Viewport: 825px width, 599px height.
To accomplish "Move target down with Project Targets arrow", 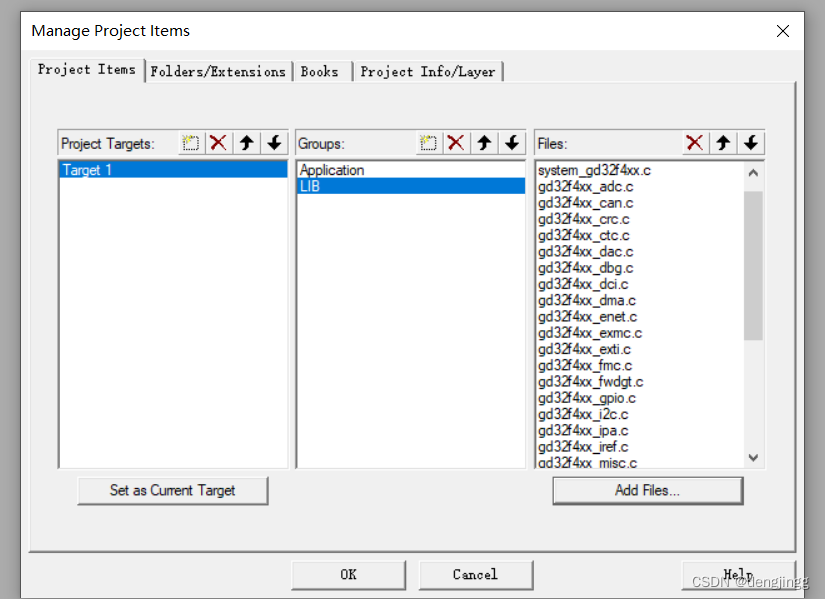I will 275,143.
